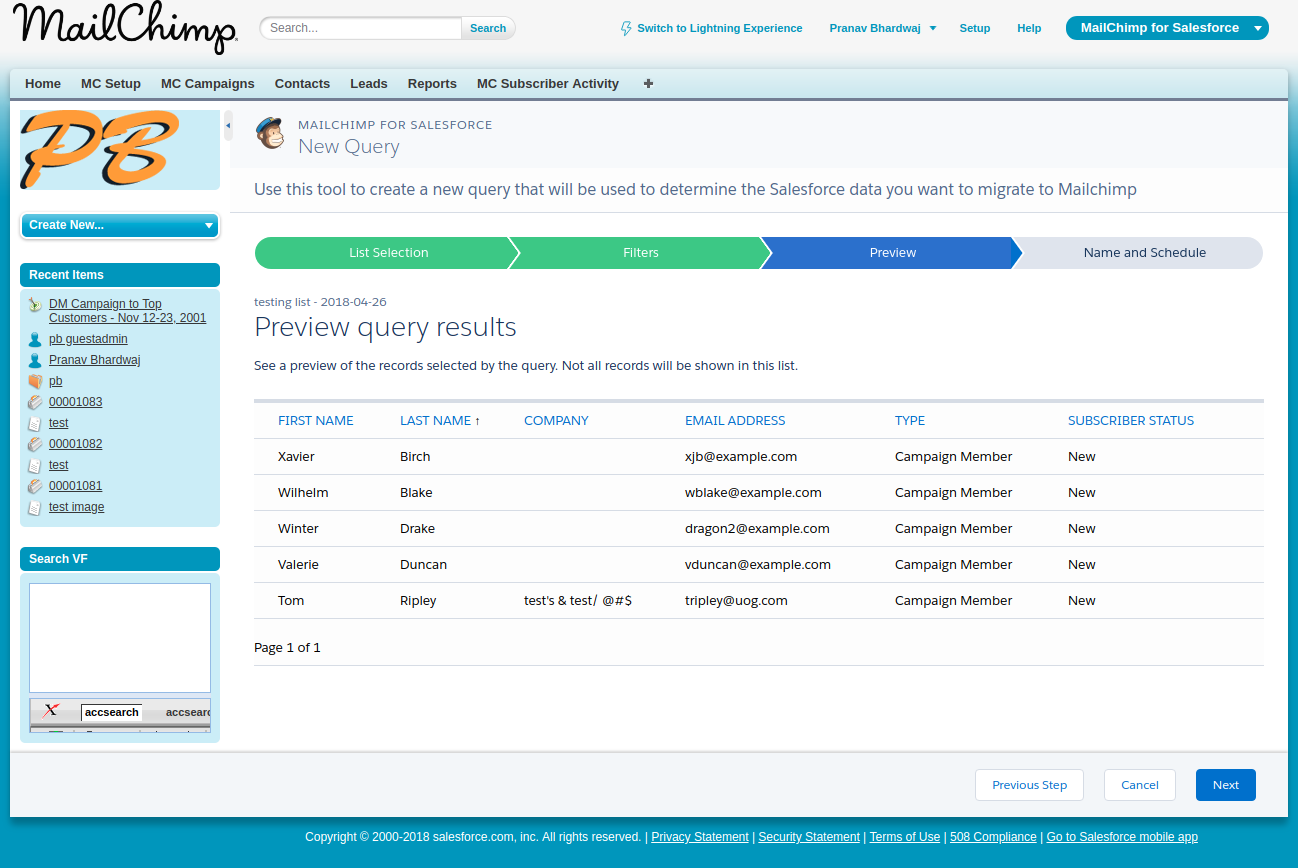Screen dimensions: 1298x868
Task: Click the case icon beside 00001083
Action: coord(35,402)
